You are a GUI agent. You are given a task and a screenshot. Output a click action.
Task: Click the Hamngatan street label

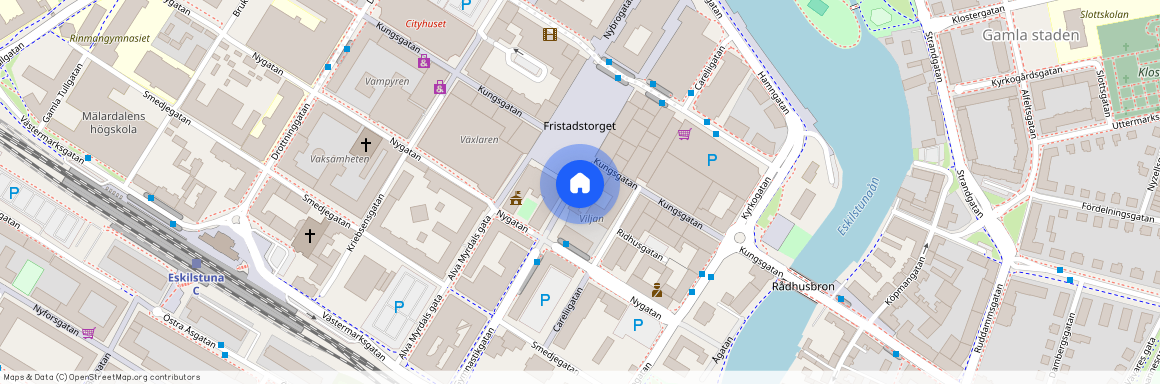pyautogui.click(x=773, y=92)
